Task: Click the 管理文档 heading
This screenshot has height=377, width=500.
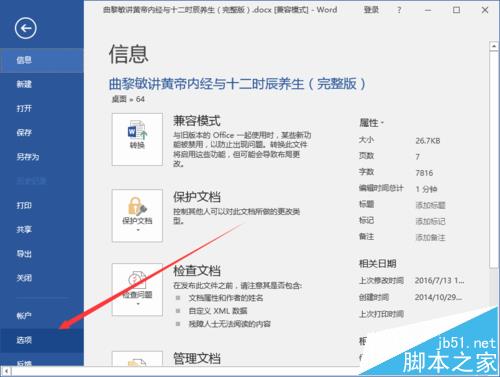Action: [x=197, y=359]
